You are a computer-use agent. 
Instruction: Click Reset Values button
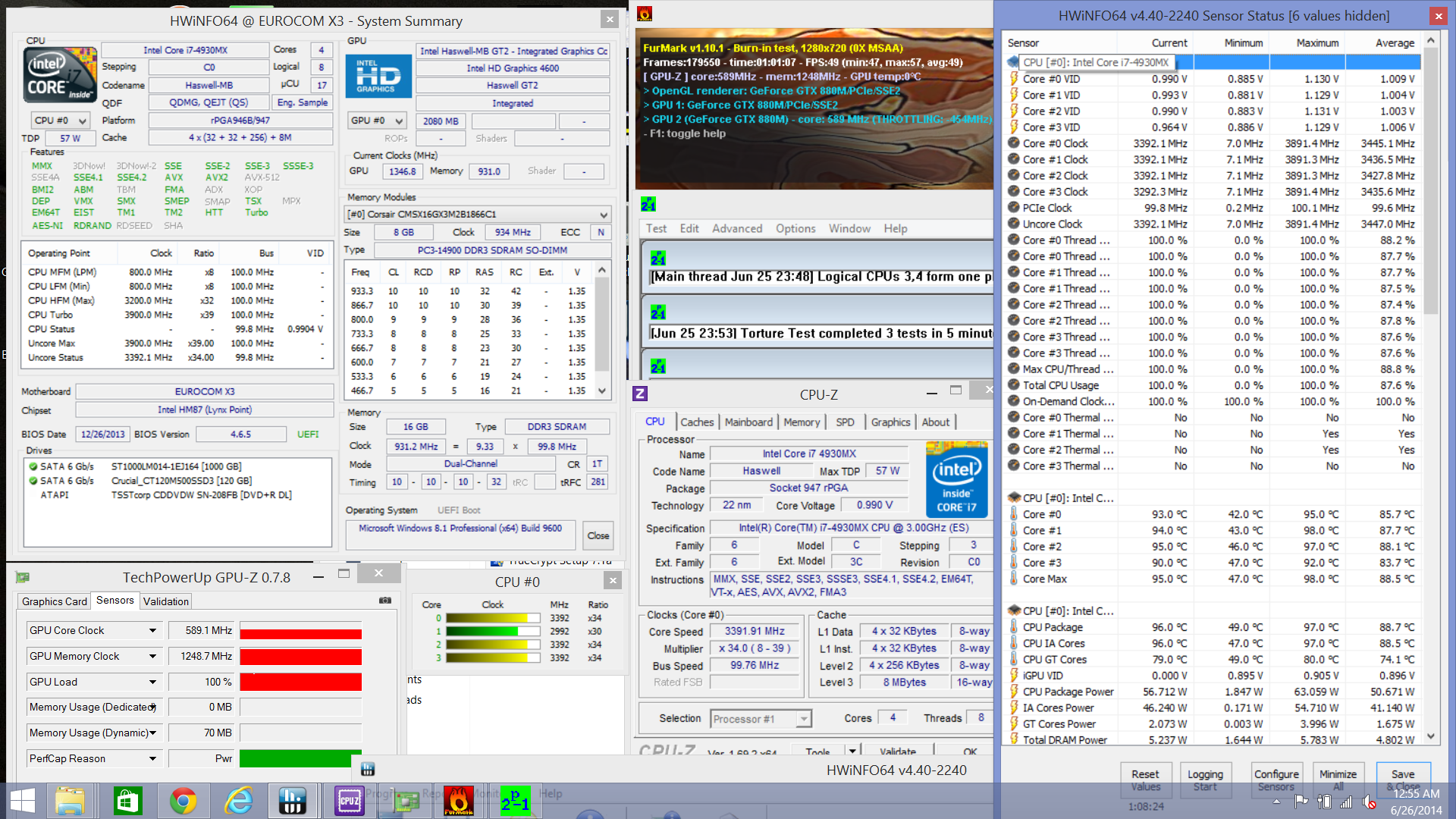coord(1145,780)
